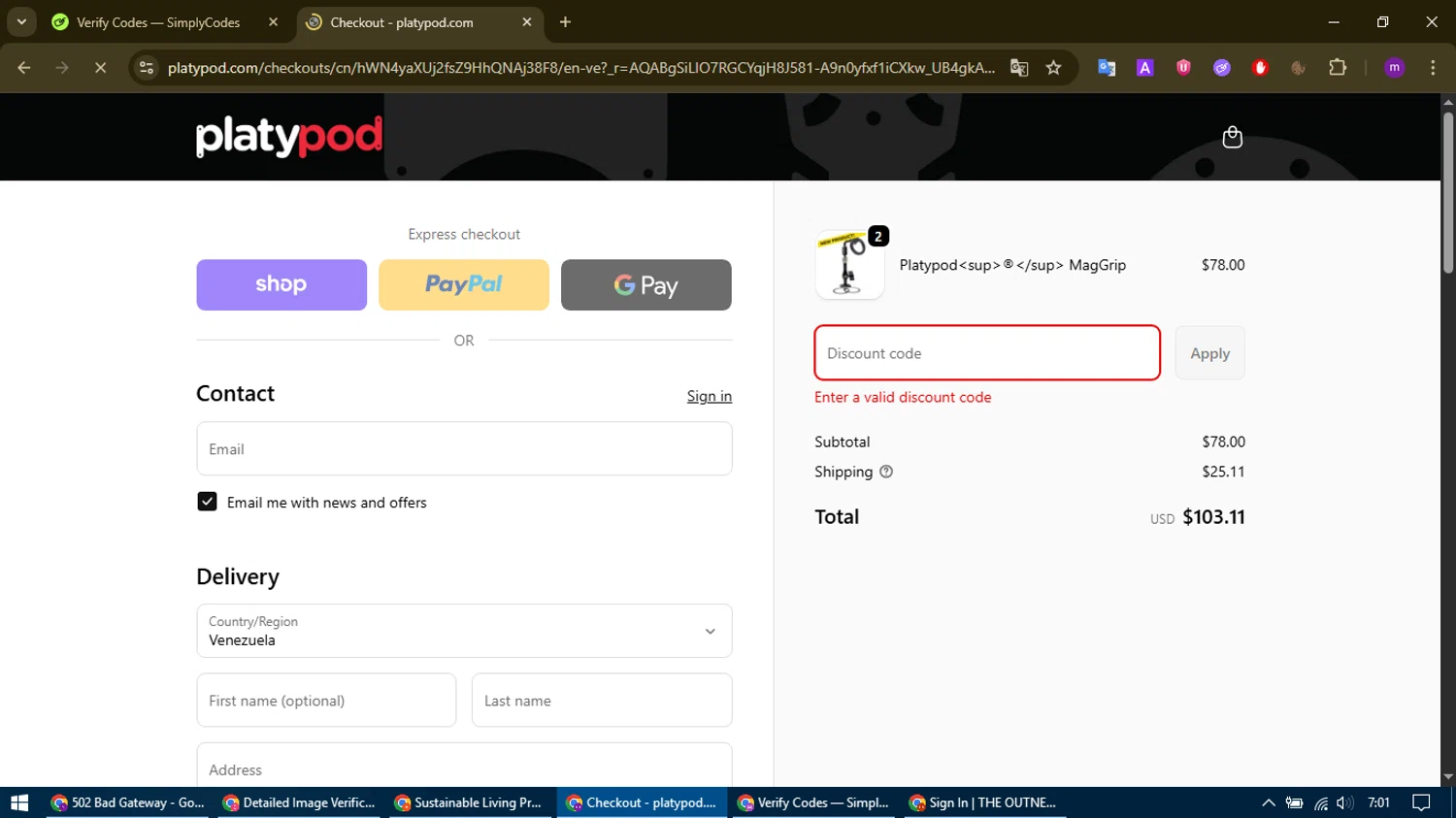Click the Email input field

[464, 448]
